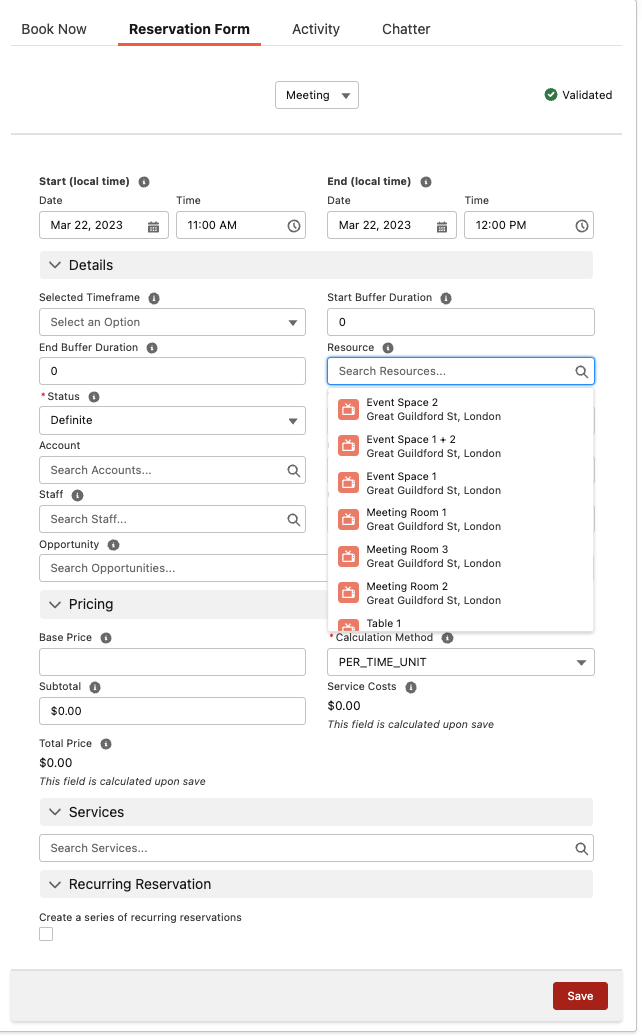Open the start date calendar picker icon
Image resolution: width=642 pixels, height=1036 pixels.
click(x=153, y=226)
